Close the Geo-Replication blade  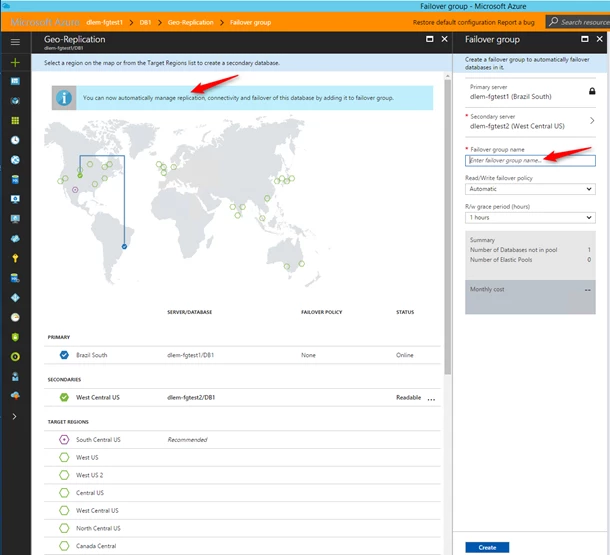pos(444,39)
